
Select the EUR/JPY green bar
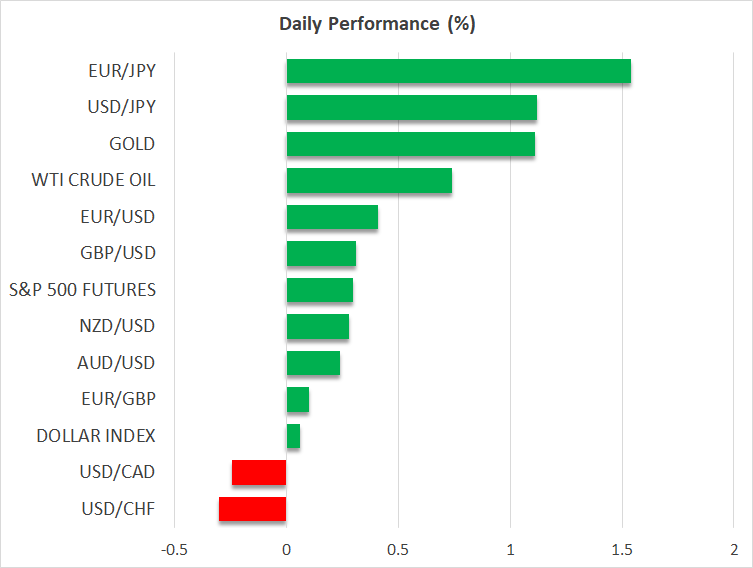pos(458,71)
